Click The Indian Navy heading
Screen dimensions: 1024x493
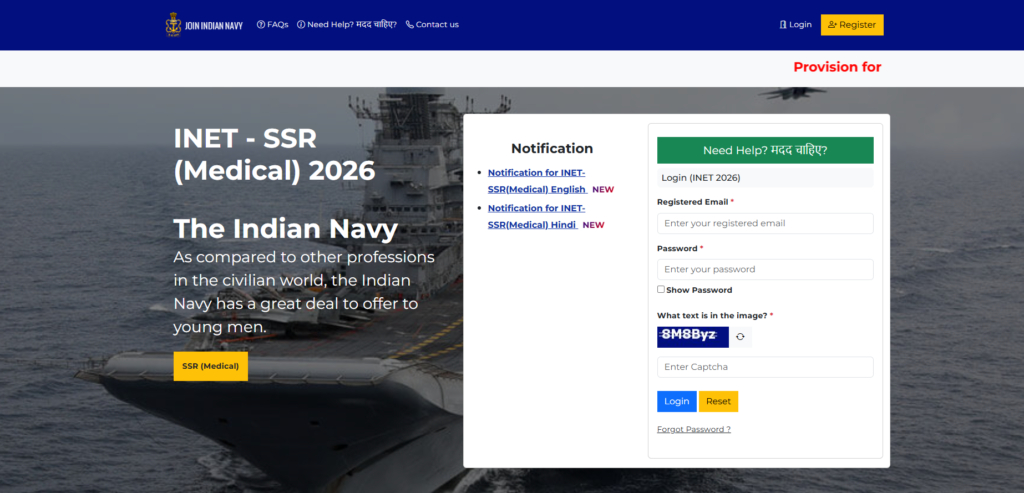pyautogui.click(x=285, y=229)
